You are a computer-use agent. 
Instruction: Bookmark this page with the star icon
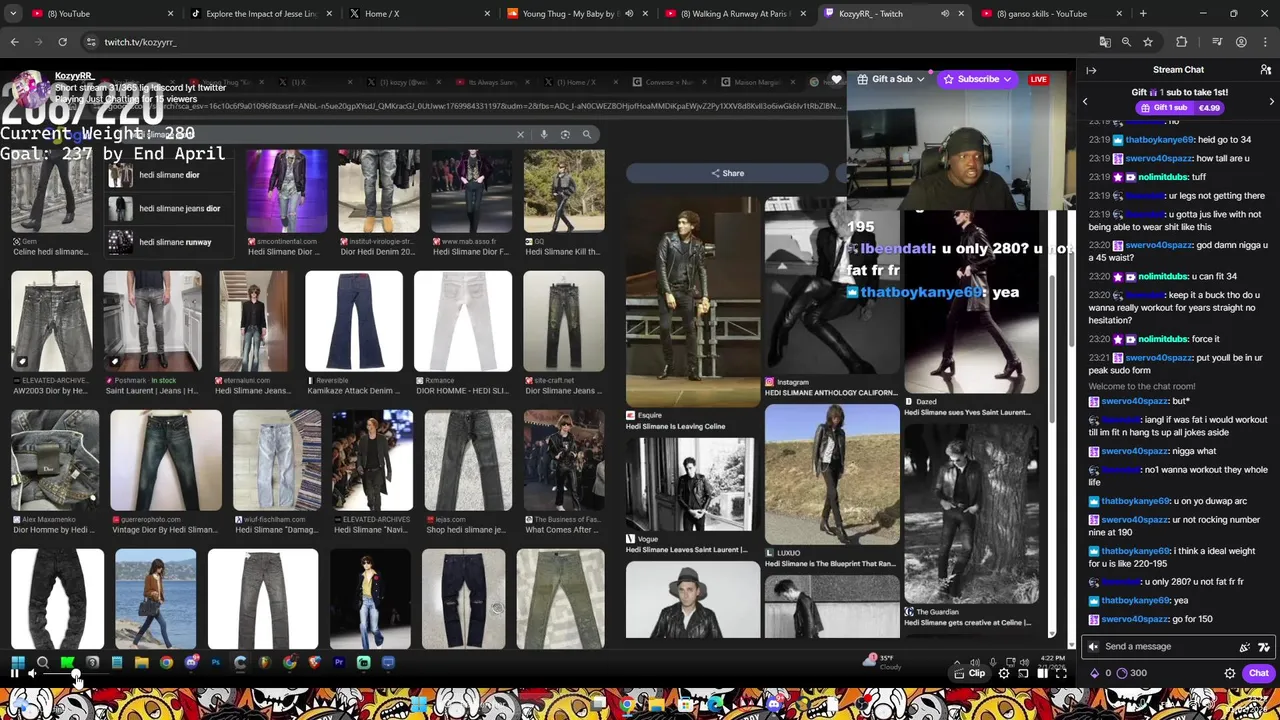click(x=1148, y=42)
